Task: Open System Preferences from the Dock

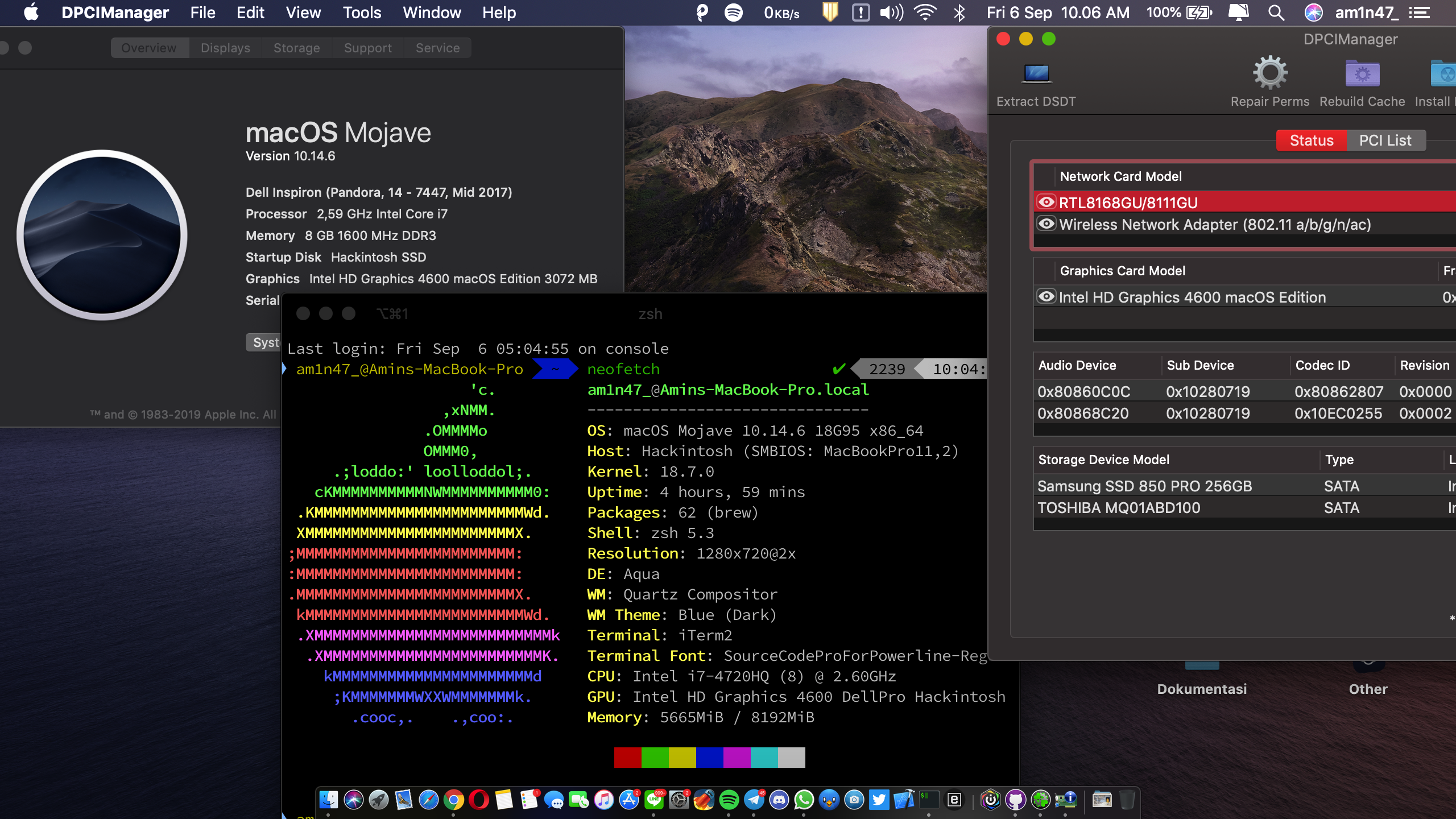Action: pyautogui.click(x=679, y=800)
